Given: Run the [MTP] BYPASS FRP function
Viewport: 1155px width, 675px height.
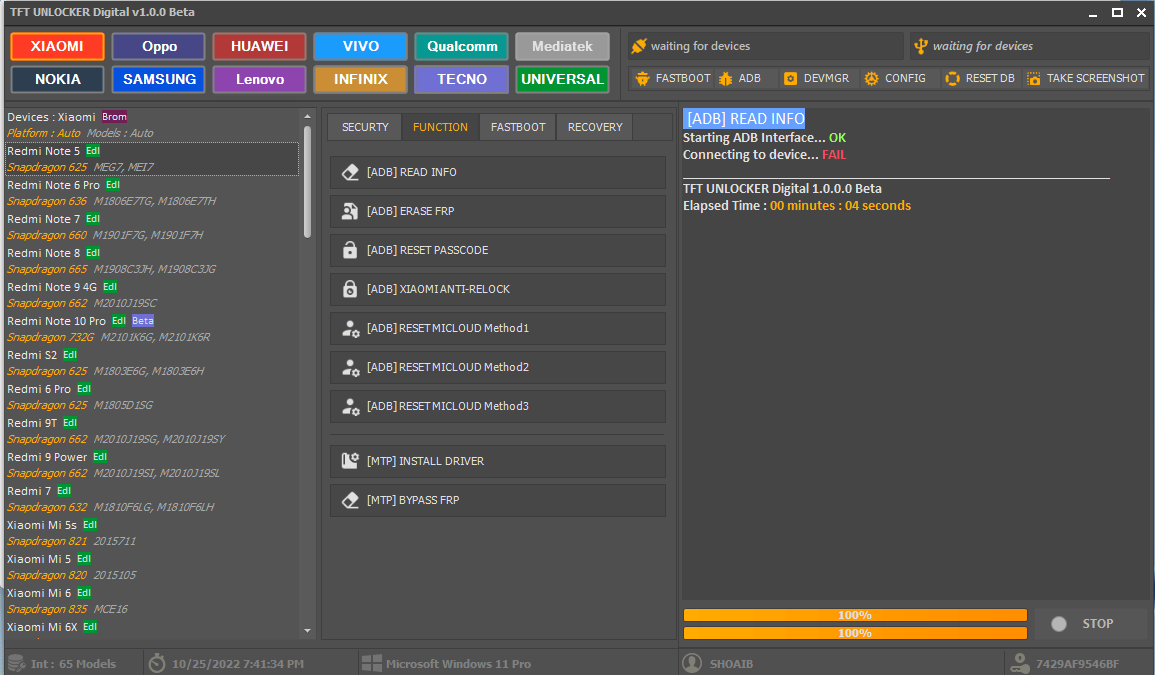Looking at the screenshot, I should 497,500.
